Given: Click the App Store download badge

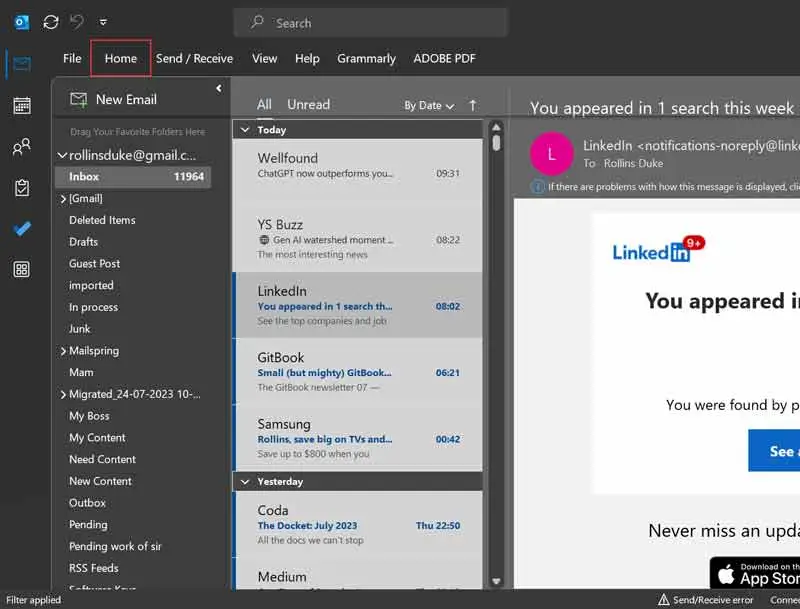Looking at the screenshot, I should pos(755,573).
